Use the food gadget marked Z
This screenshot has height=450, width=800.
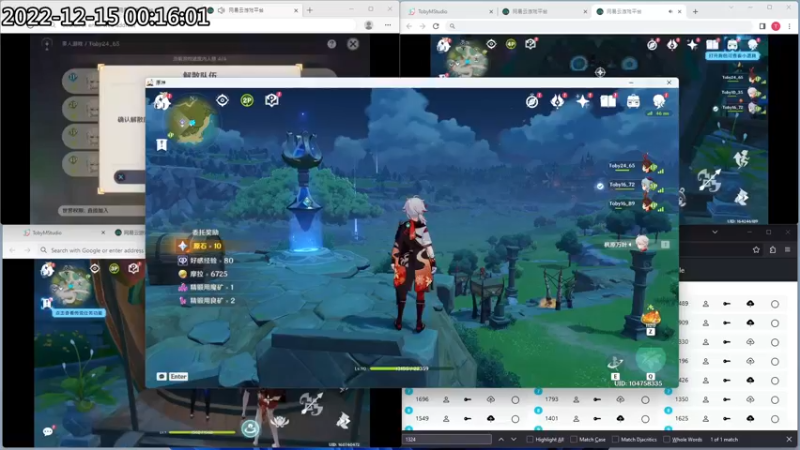tap(651, 319)
